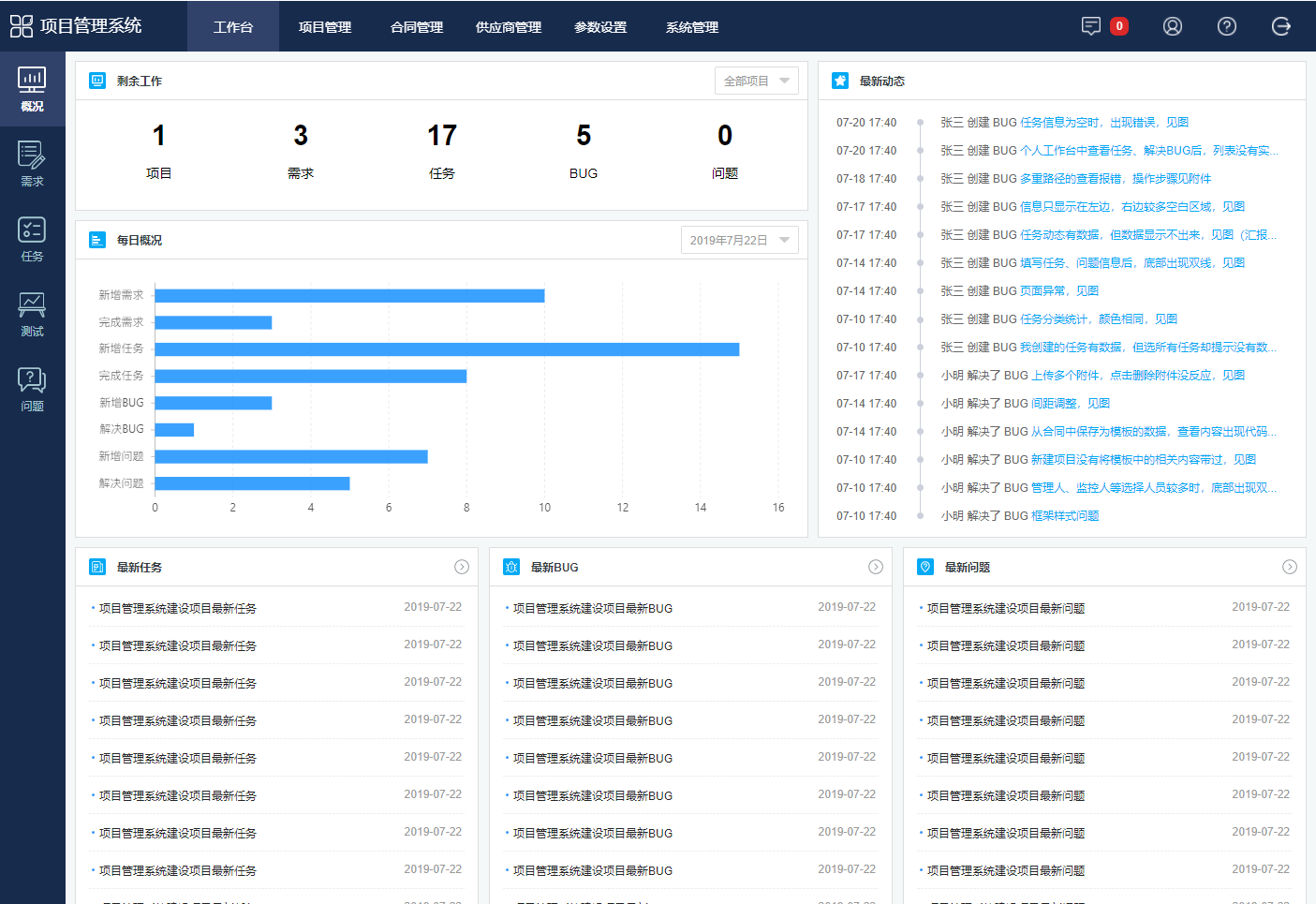Click the 最新问题 panel icon
This screenshot has width=1316, height=904.
pos(925,567)
